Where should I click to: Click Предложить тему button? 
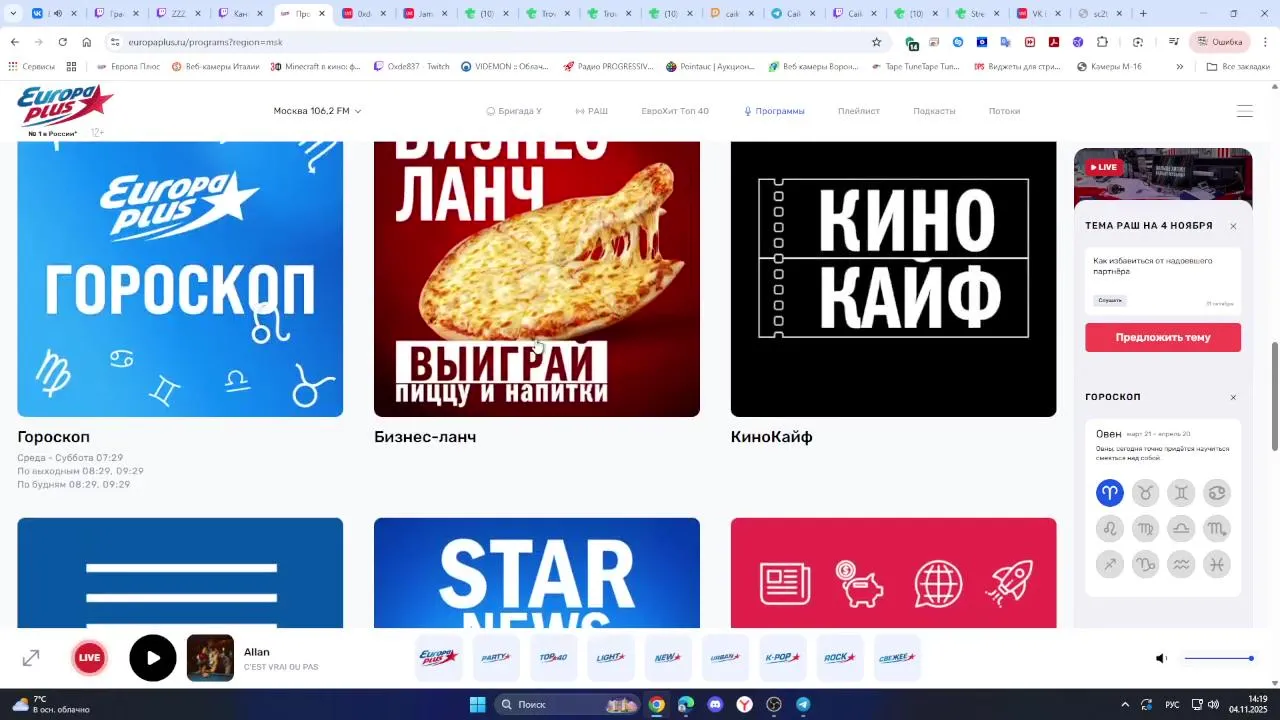coord(1163,337)
